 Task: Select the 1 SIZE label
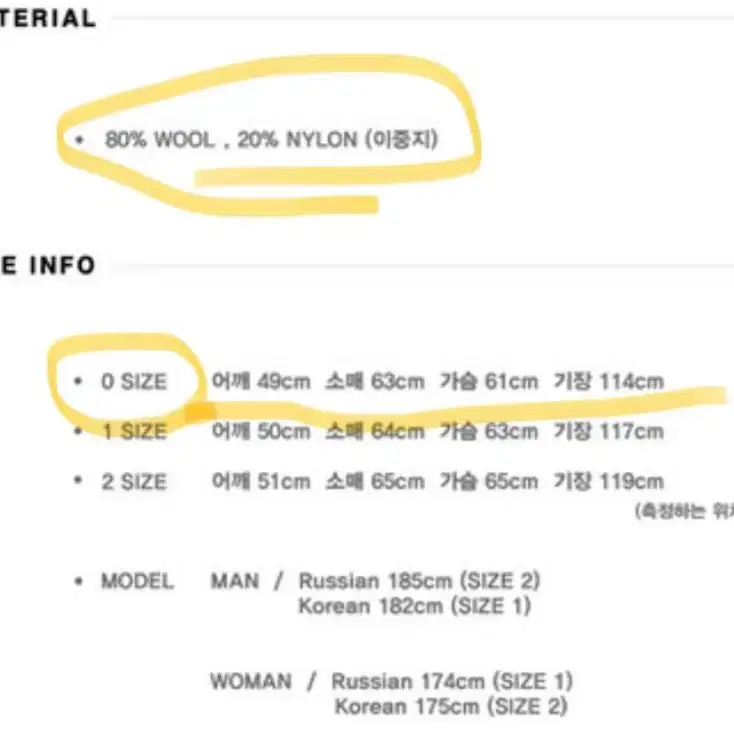tap(134, 431)
